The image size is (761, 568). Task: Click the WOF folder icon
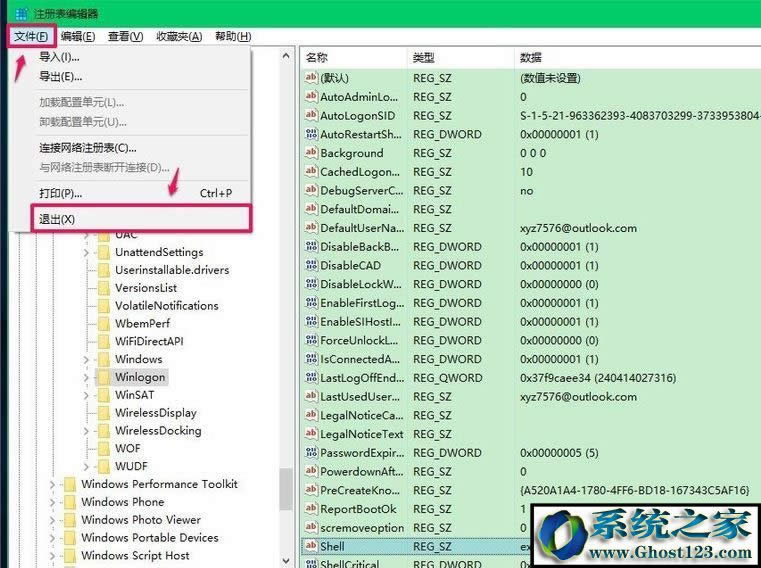click(x=103, y=449)
